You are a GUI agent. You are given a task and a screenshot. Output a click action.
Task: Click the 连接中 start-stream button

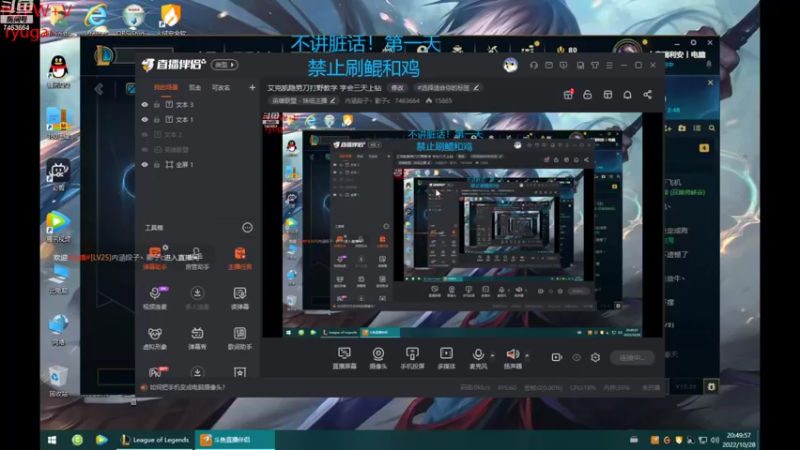pos(632,358)
